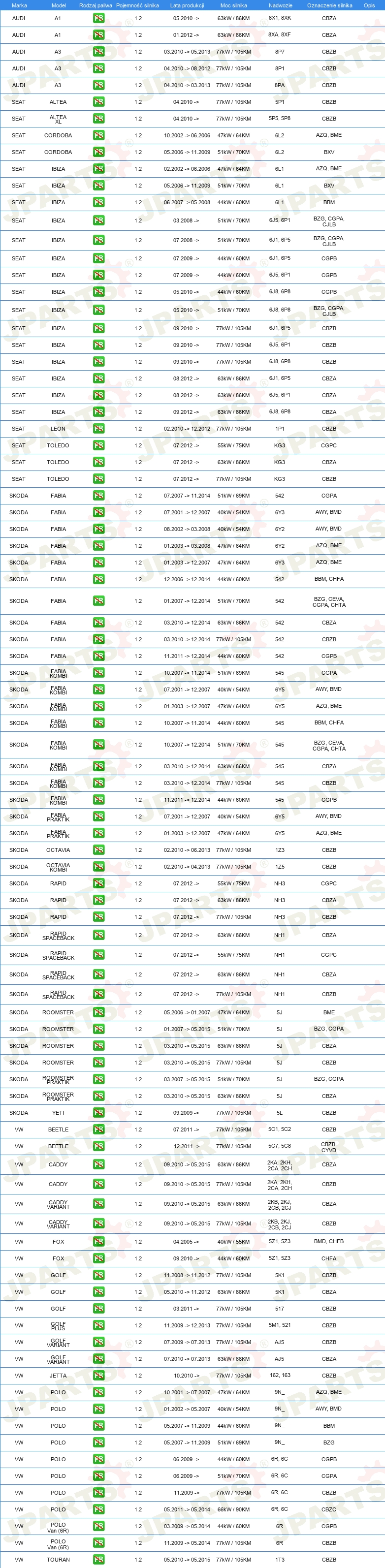Click the fuel icon for Seat Leon

(x=98, y=429)
